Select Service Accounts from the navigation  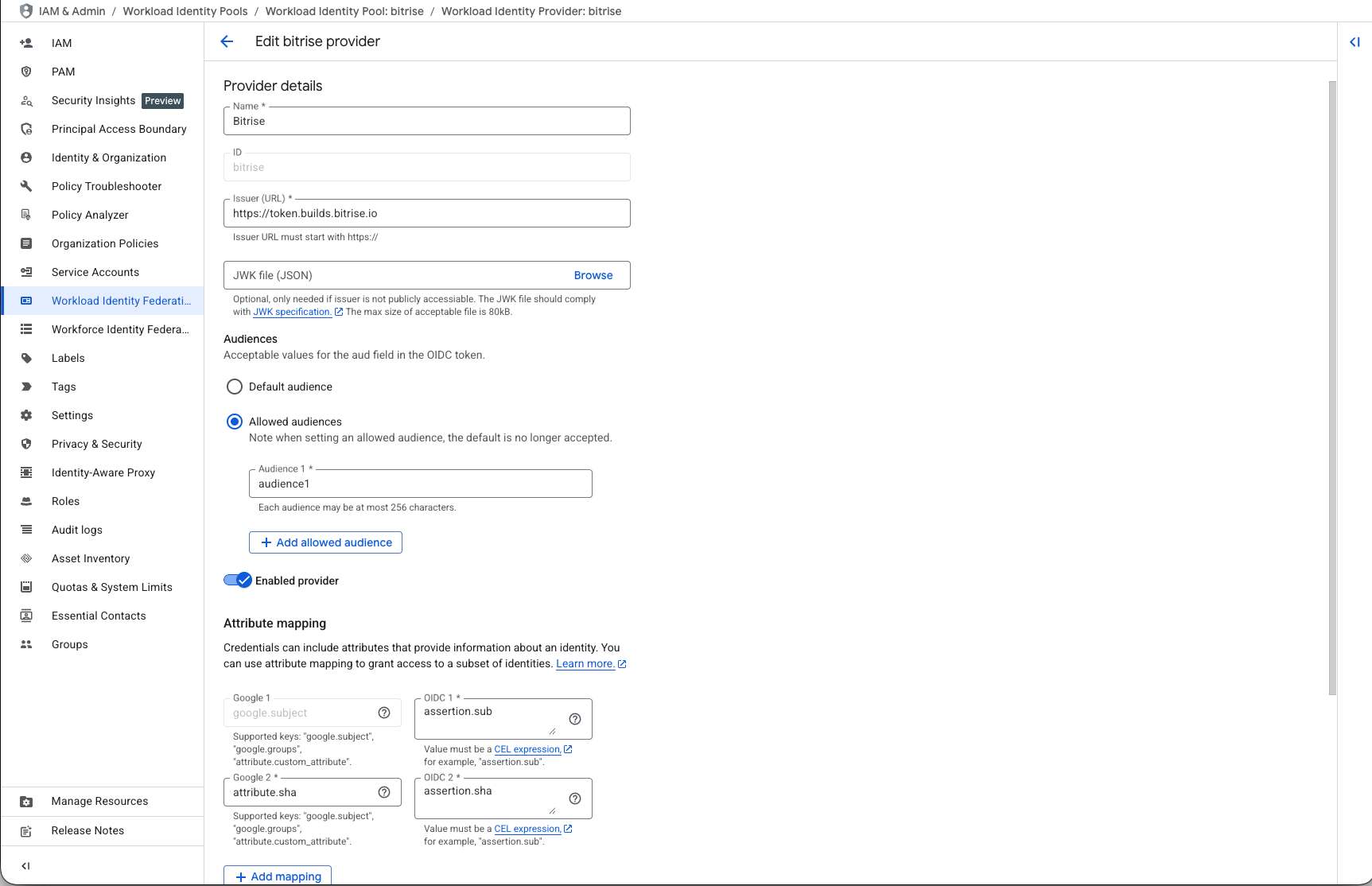(x=95, y=272)
